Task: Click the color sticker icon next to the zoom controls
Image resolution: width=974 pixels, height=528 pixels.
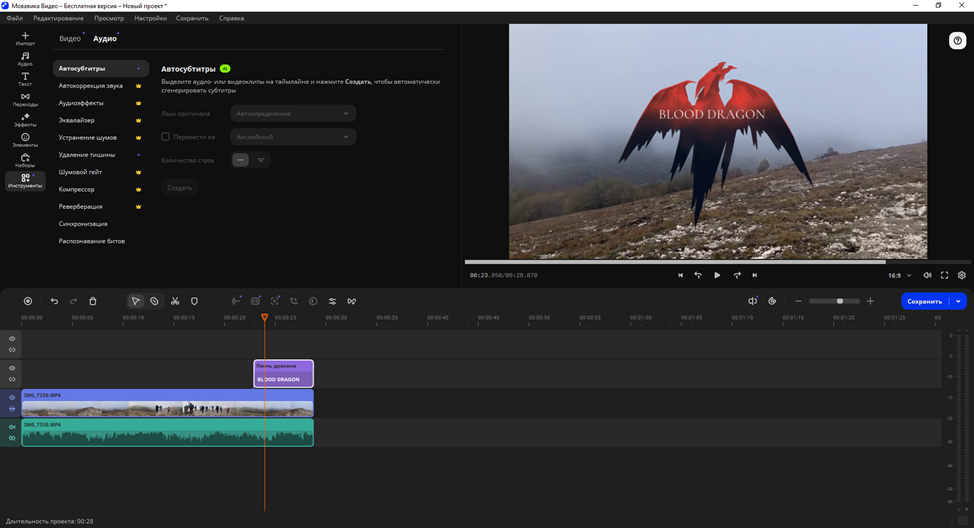Action: coord(772,301)
